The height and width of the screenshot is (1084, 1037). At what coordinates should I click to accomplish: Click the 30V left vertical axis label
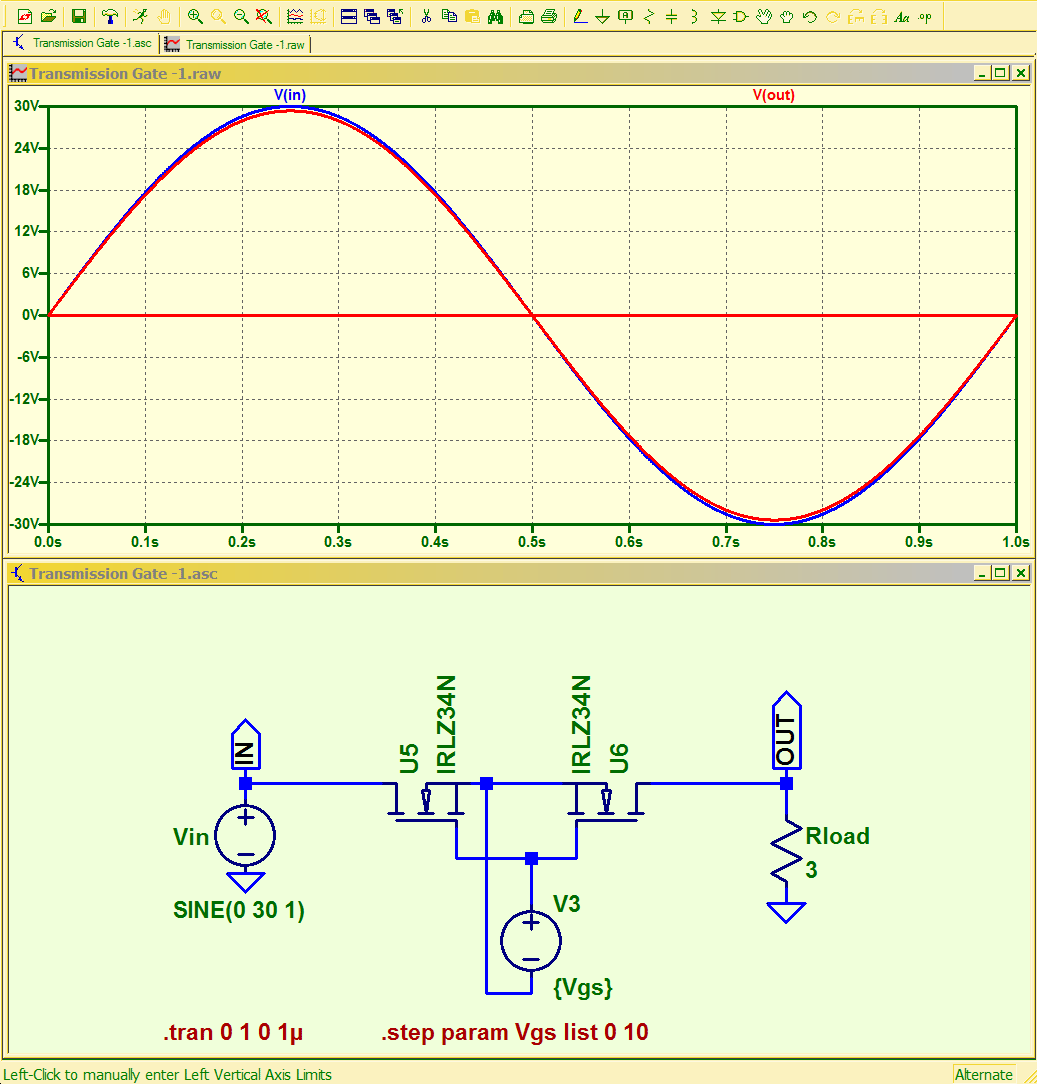coord(26,106)
